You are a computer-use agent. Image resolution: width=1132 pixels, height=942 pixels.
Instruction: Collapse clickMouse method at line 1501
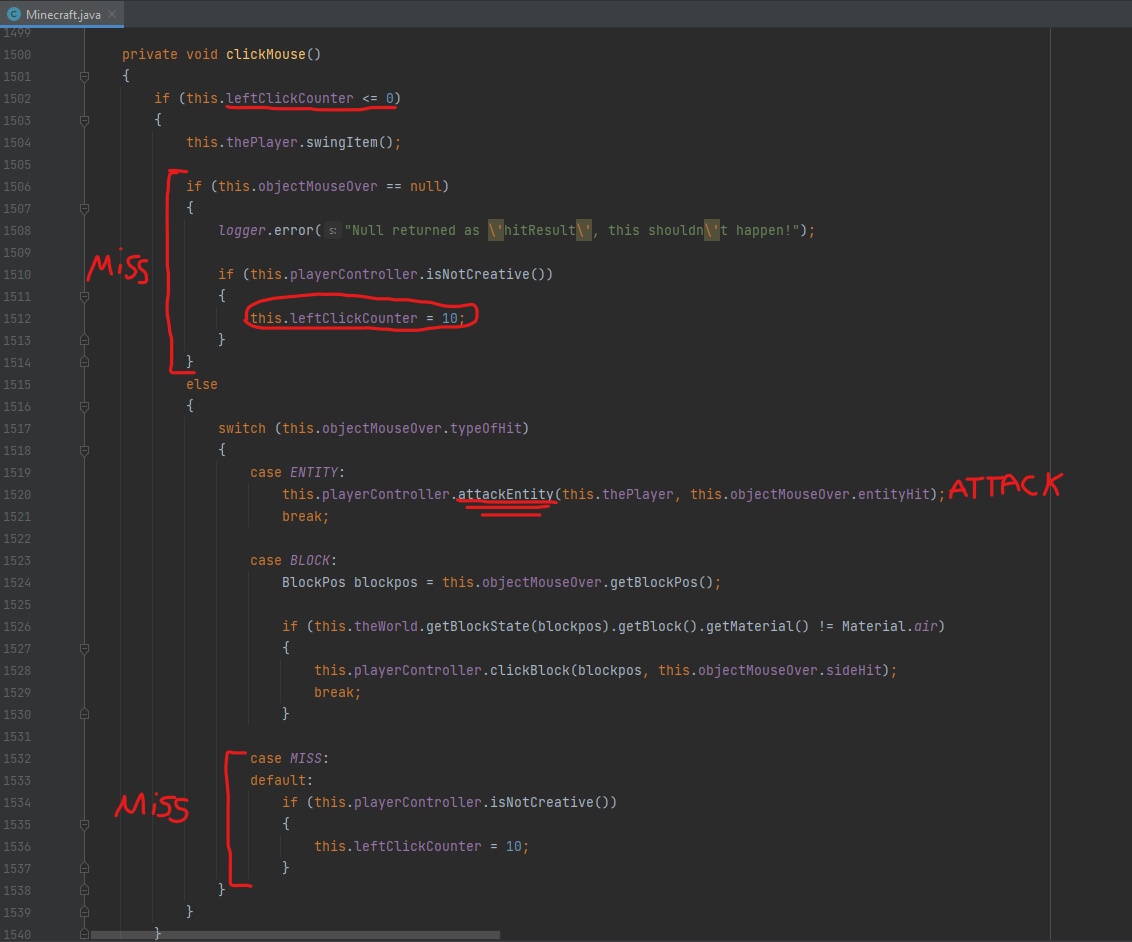click(85, 77)
